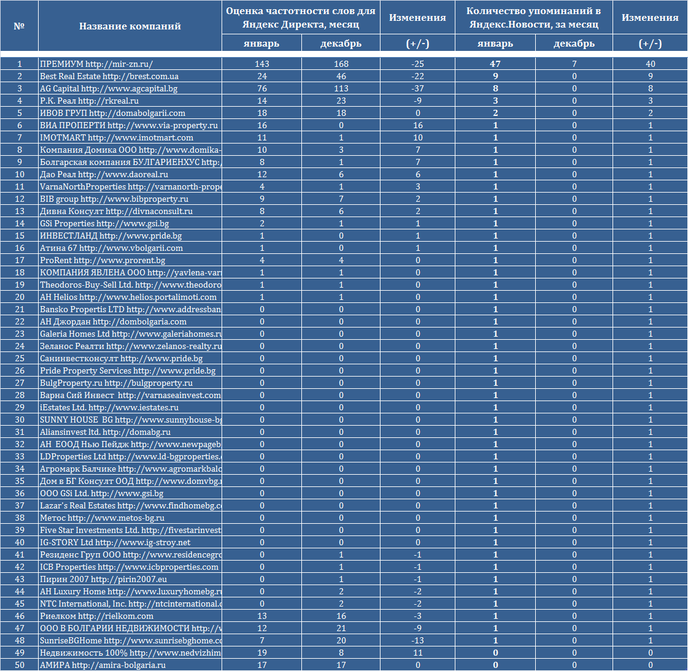Click the value 47 in ПРЕМИУМ row
Screen dimensions: 688x671
click(x=495, y=64)
